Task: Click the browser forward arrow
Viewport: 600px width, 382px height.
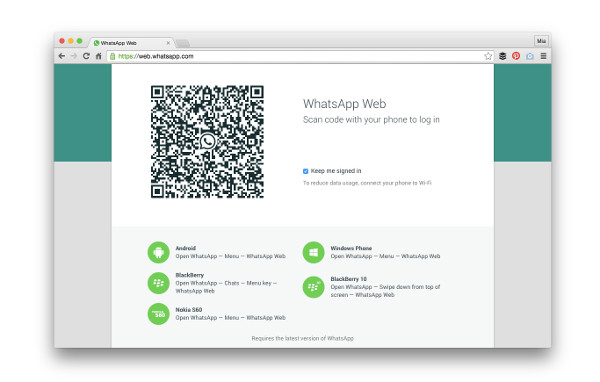Action: pyautogui.click(x=74, y=56)
